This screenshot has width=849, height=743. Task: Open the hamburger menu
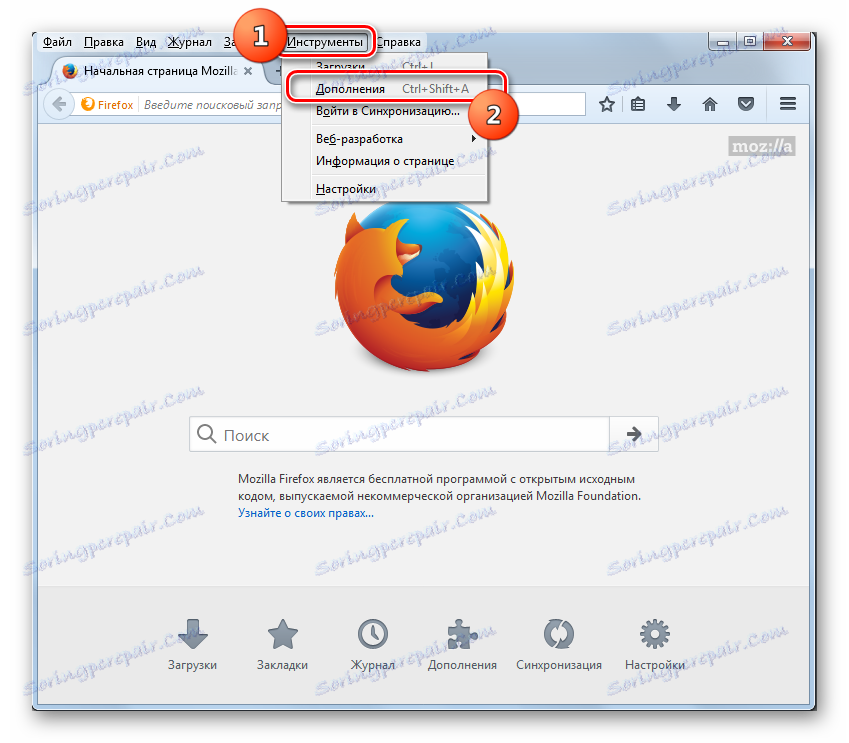(x=788, y=103)
